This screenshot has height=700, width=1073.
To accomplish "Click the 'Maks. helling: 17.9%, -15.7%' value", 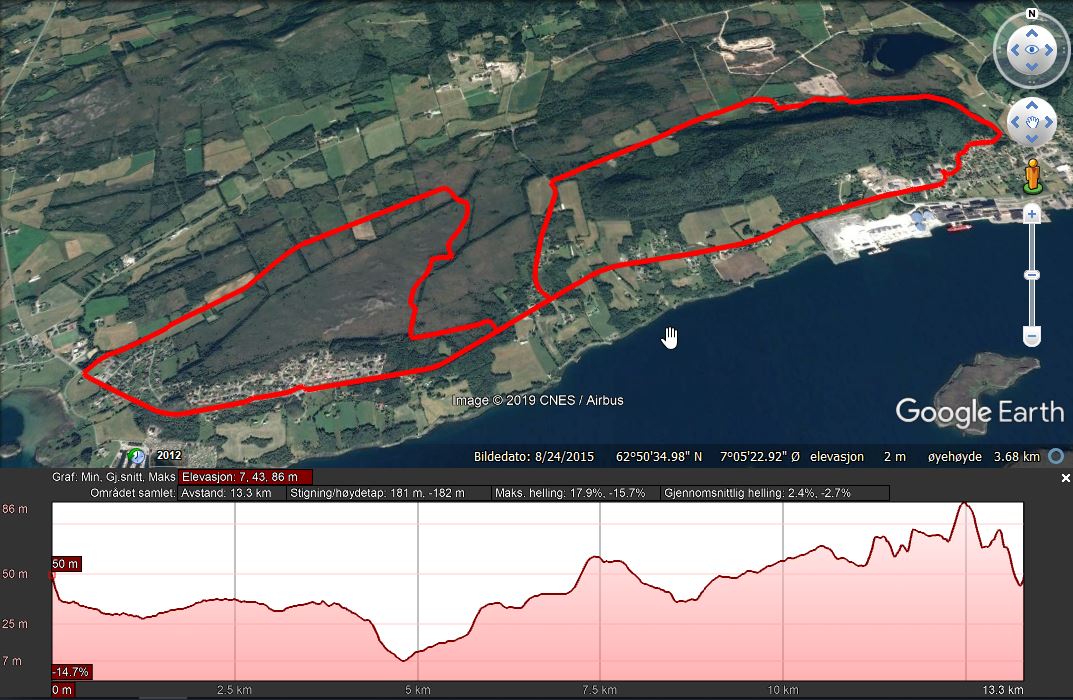I will pos(576,493).
